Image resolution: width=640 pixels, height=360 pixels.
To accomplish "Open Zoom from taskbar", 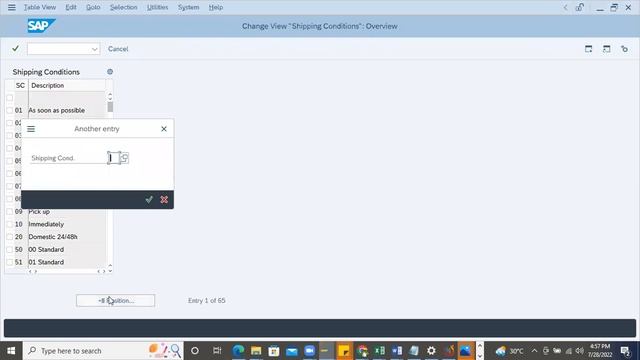I will [x=309, y=351].
